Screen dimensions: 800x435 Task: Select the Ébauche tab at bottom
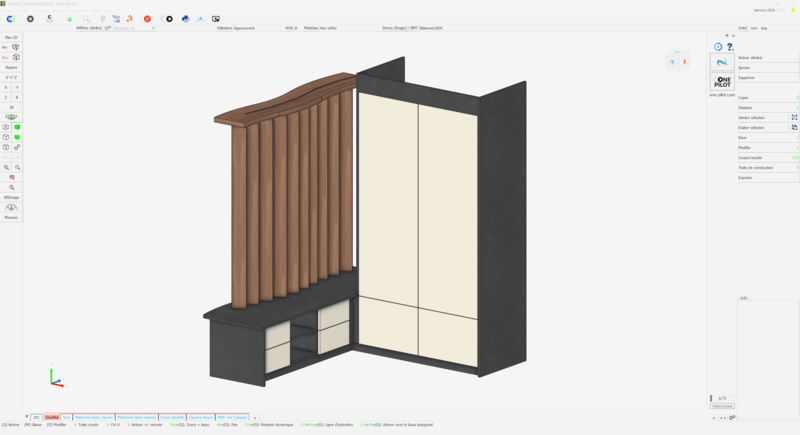(51, 418)
